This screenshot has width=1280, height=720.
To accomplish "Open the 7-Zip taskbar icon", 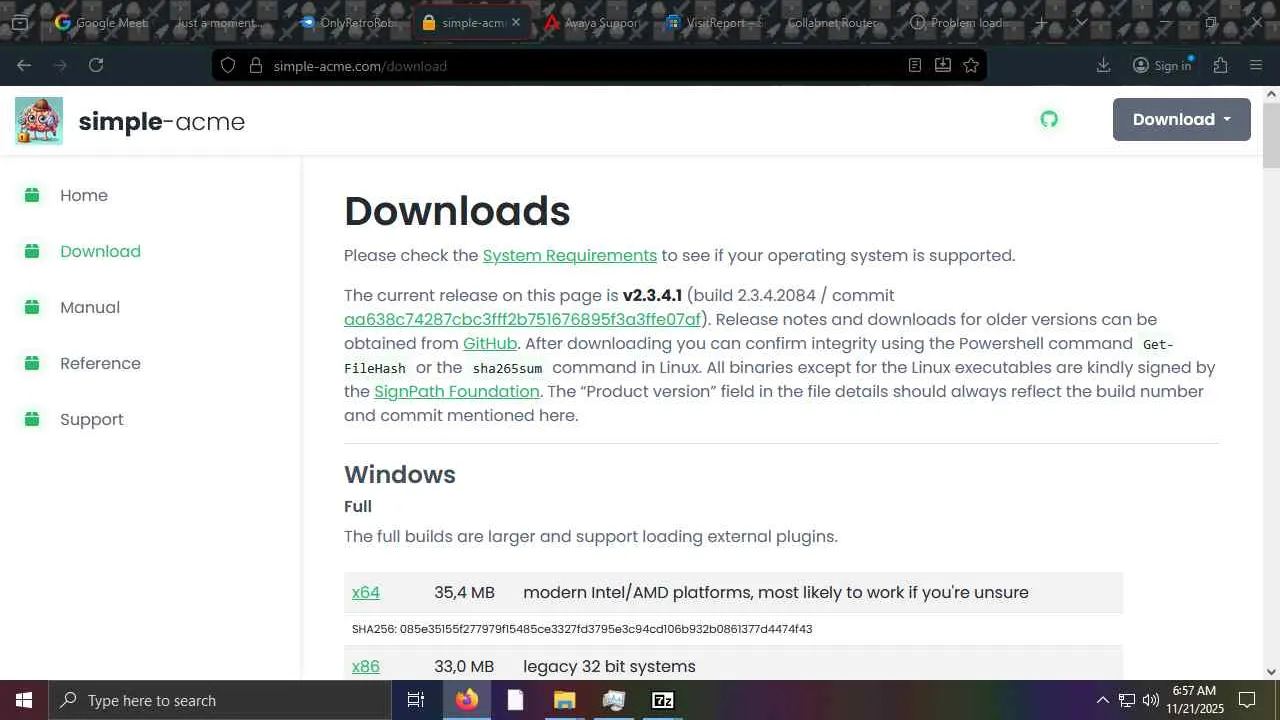I will click(663, 700).
